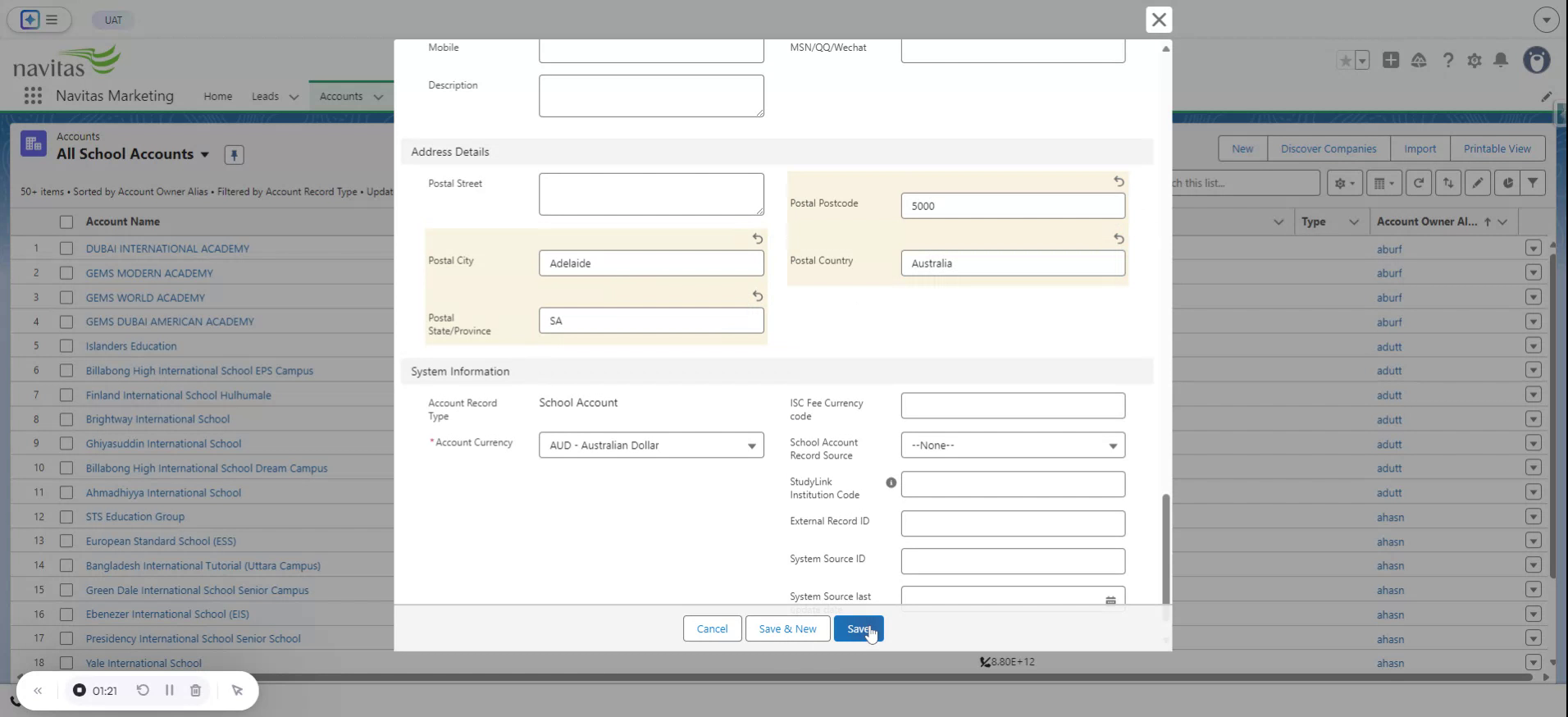
Task: Open Printable View
Action: pos(1497,148)
